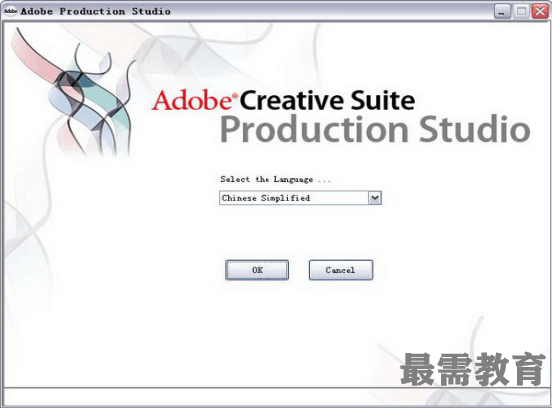Minimize the Adobe Production Studio window
Image resolution: width=552 pixels, height=409 pixels.
[x=502, y=12]
